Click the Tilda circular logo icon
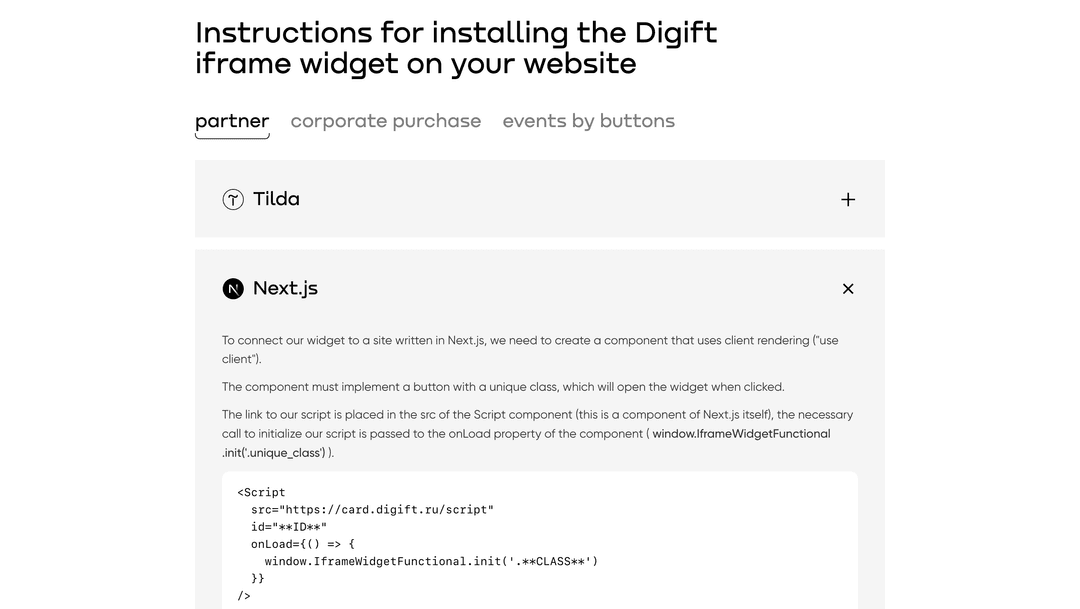This screenshot has height=609, width=1080. [x=233, y=199]
